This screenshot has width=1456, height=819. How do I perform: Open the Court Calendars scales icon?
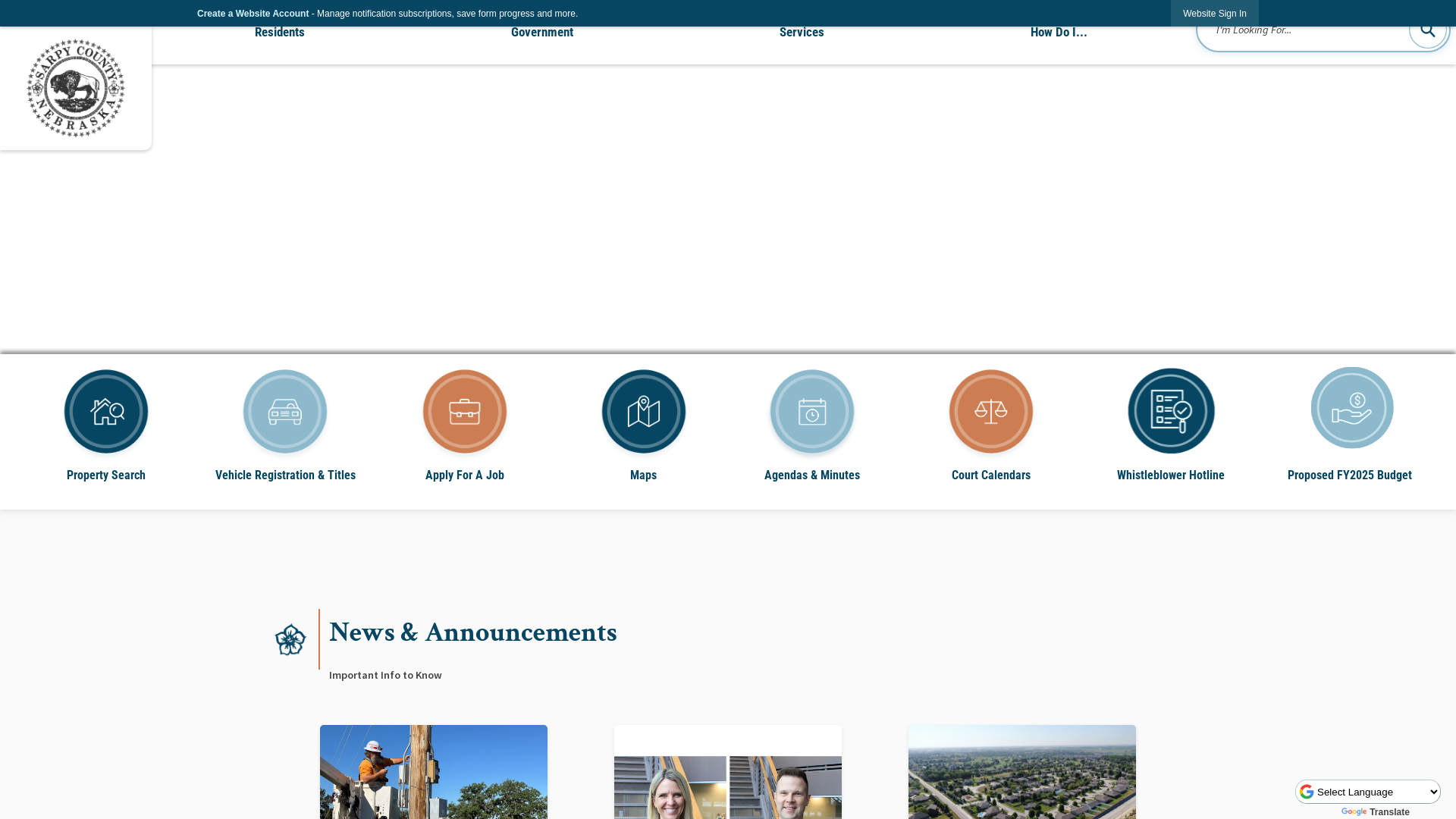(991, 411)
